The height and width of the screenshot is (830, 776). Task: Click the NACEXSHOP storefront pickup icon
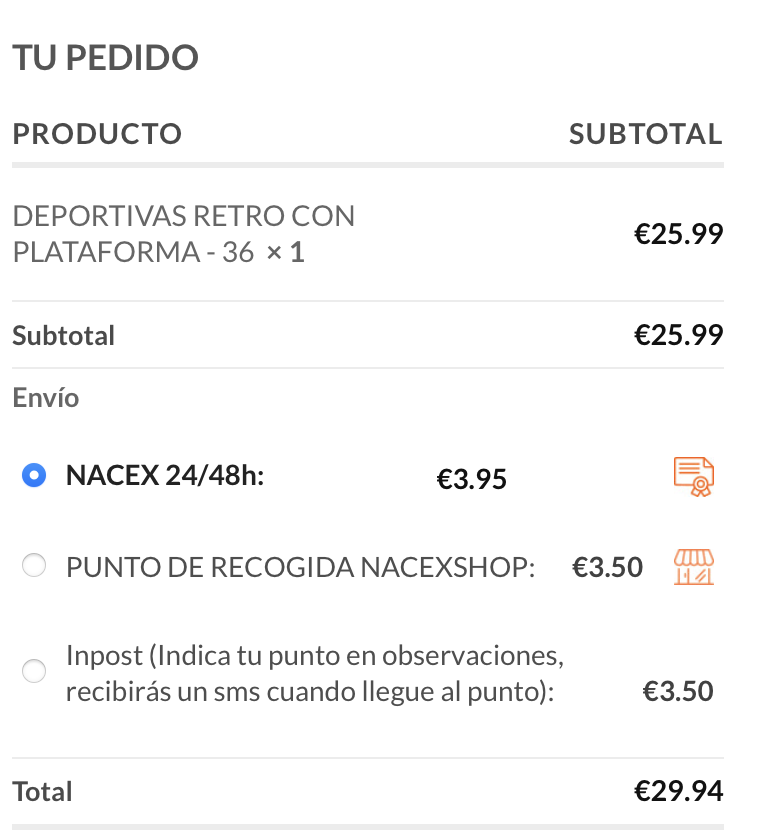[693, 567]
